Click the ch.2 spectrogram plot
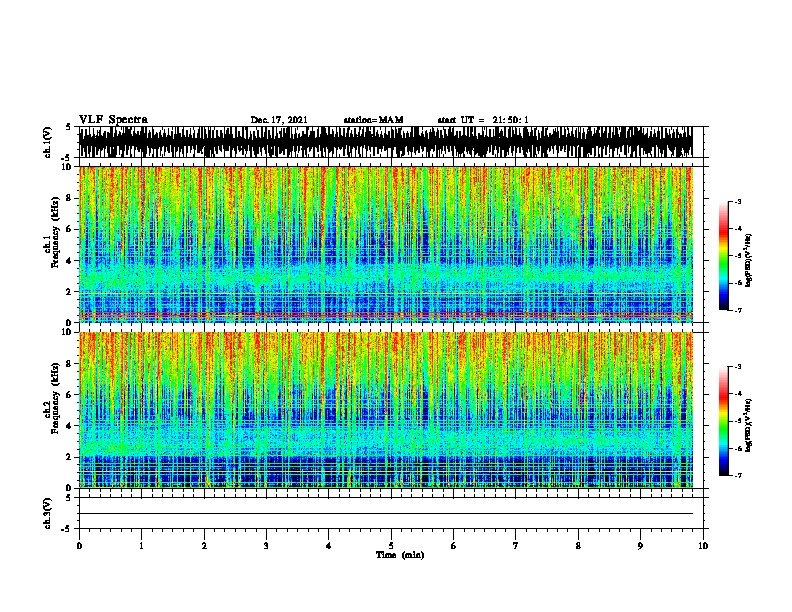Viewport: 792px width, 612px height. point(386,410)
